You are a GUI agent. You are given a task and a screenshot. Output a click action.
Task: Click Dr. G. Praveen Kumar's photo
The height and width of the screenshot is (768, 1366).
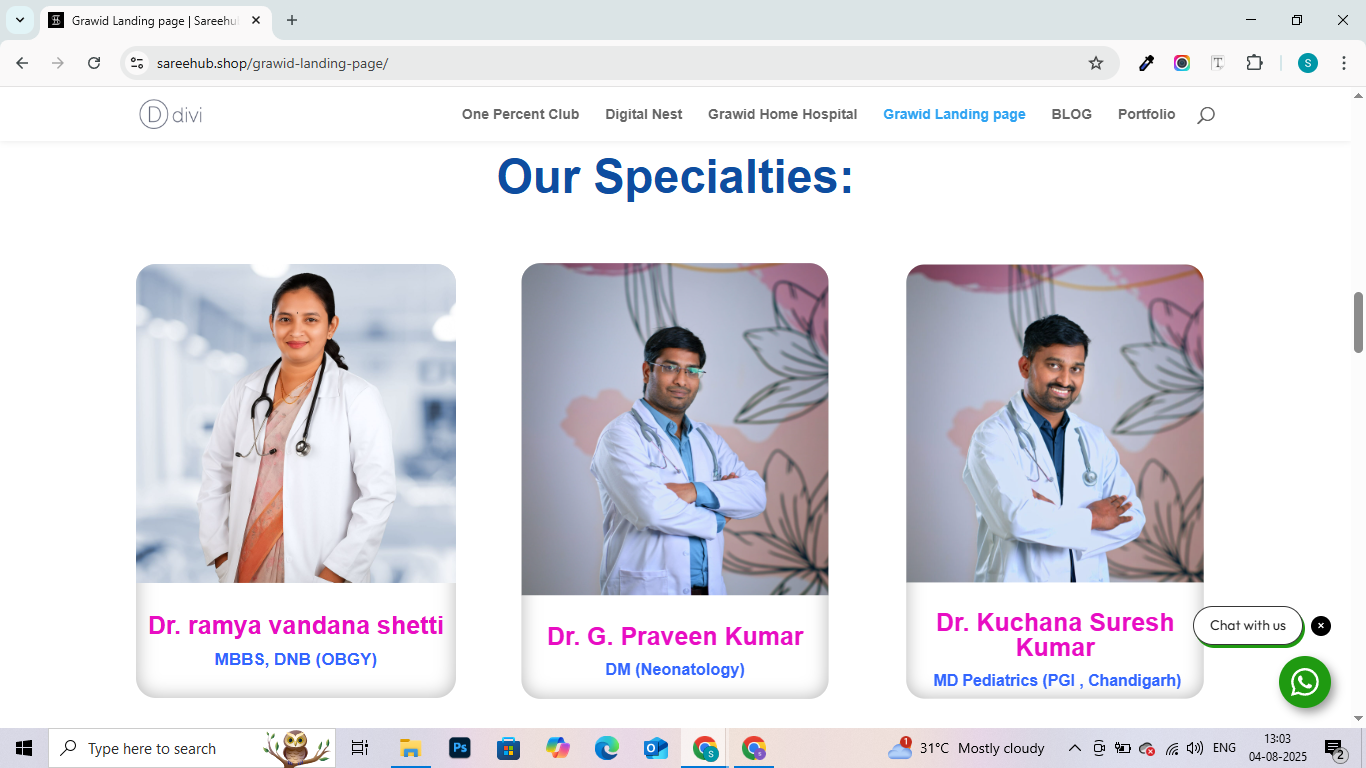[675, 429]
